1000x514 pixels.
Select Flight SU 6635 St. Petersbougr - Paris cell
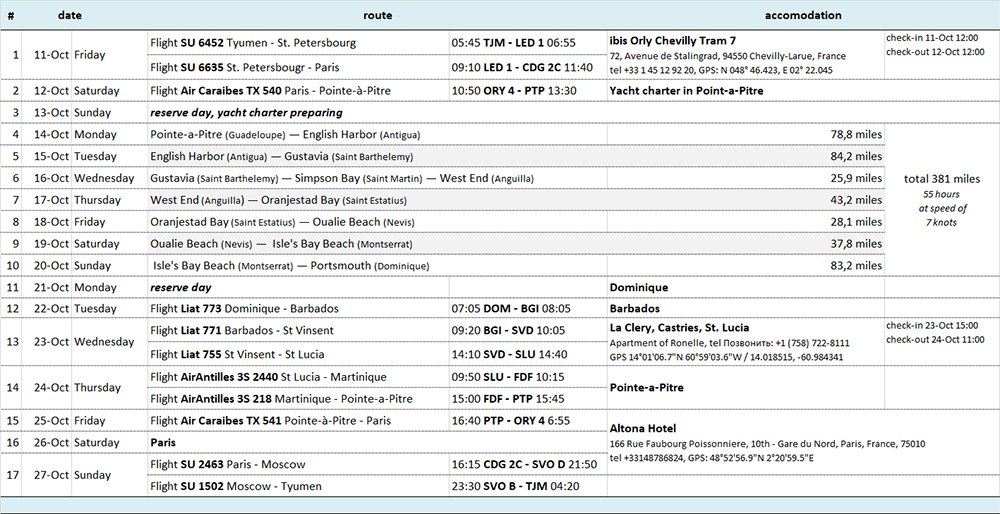pos(298,67)
